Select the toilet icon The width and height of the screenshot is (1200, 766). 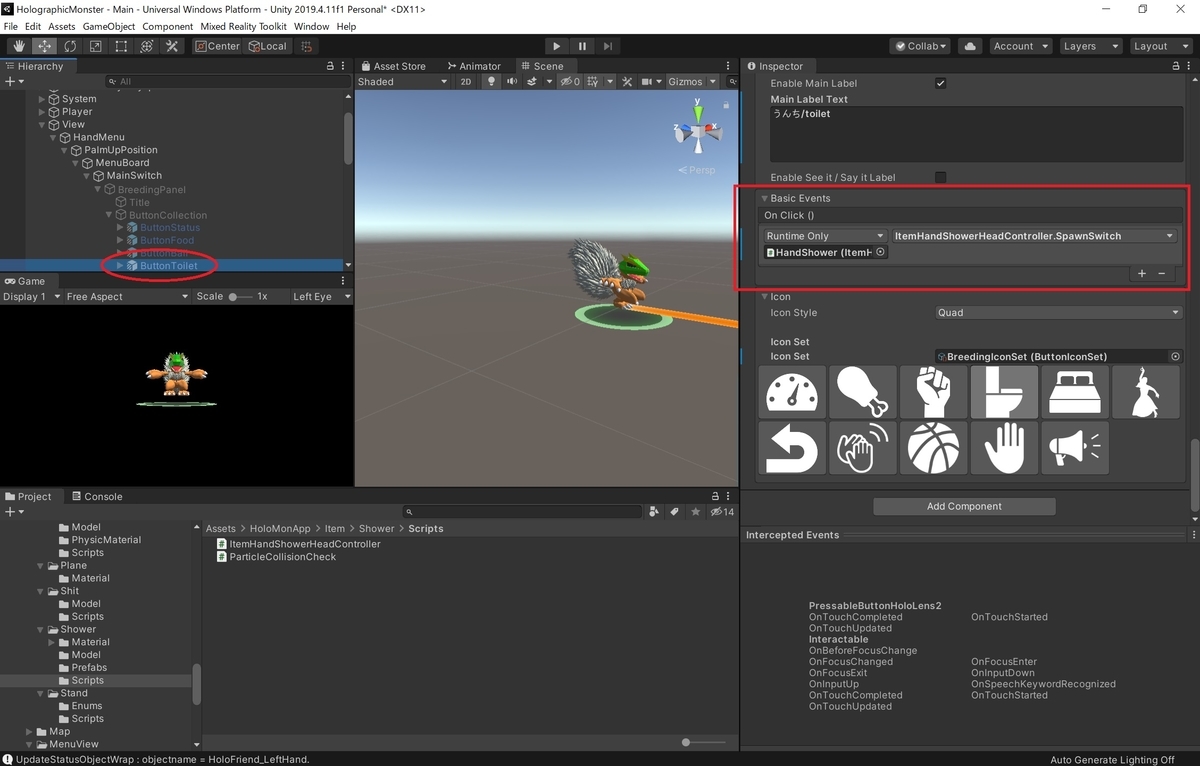coord(1004,391)
